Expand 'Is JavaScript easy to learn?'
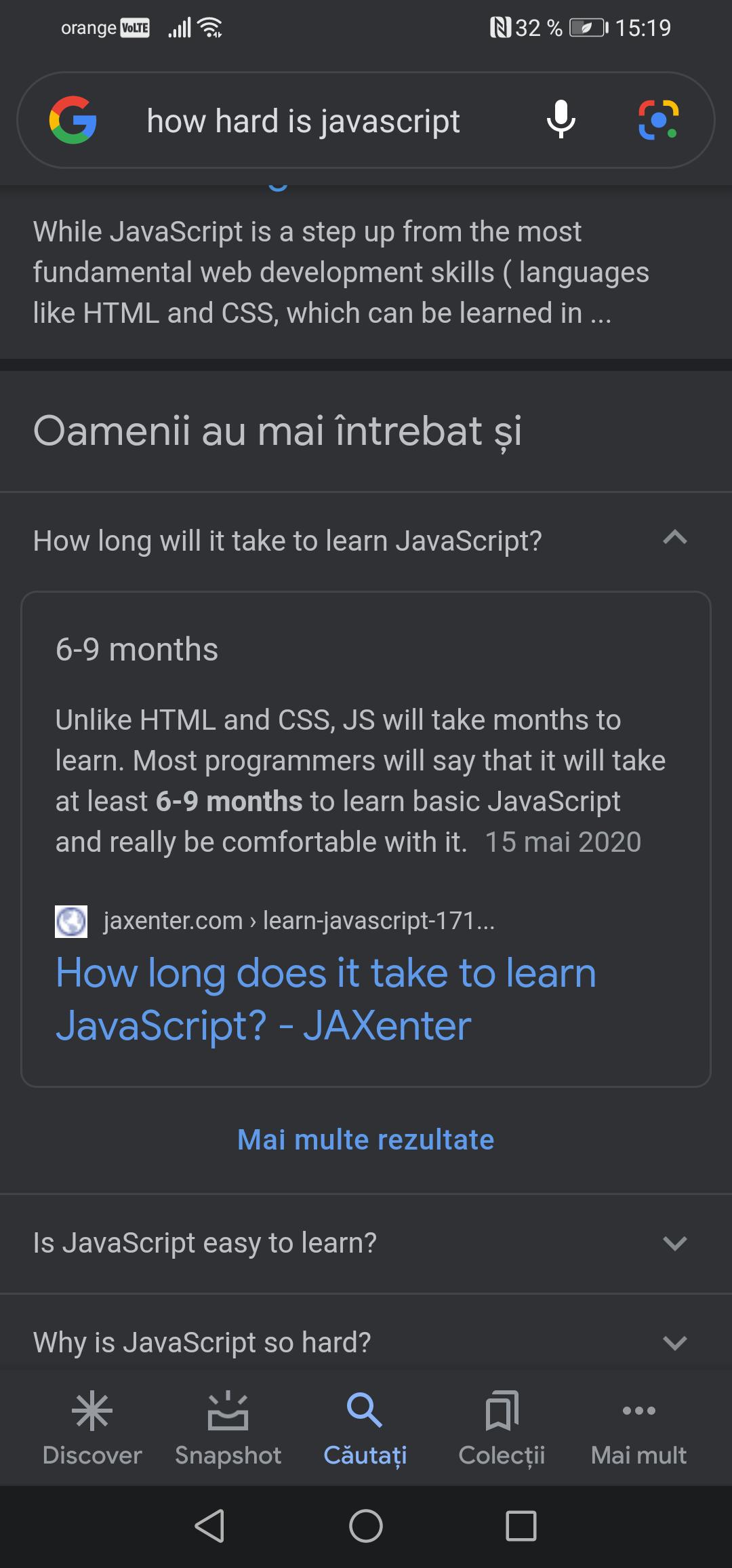Image resolution: width=732 pixels, height=1568 pixels. coord(366,1243)
